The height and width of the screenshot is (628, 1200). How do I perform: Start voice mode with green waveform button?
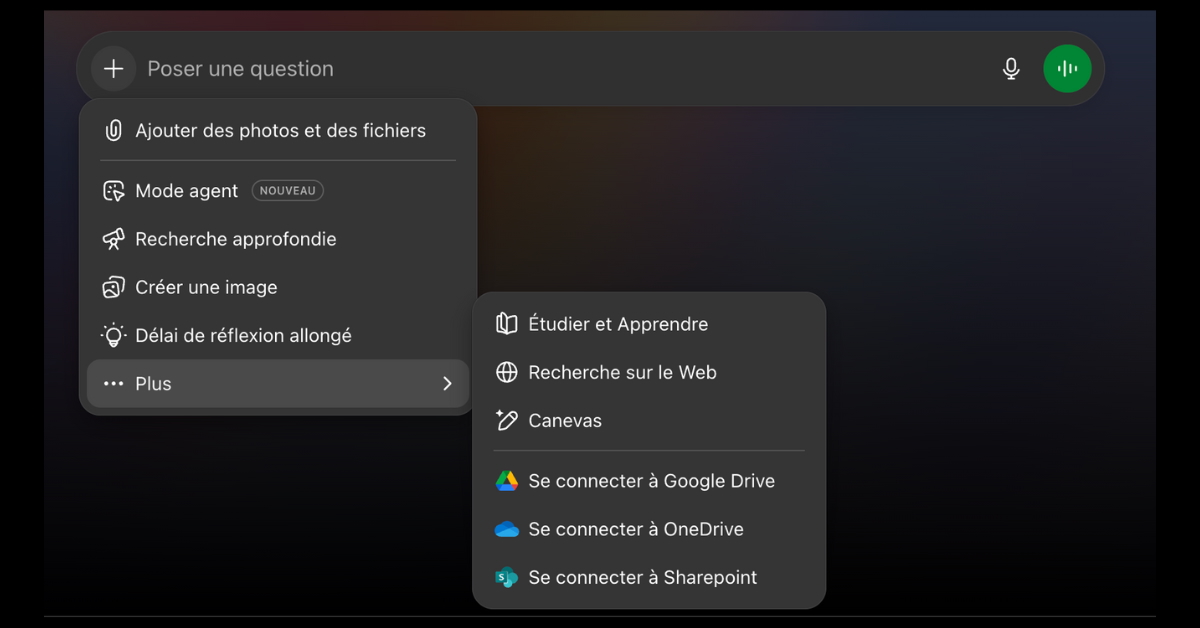tap(1067, 69)
